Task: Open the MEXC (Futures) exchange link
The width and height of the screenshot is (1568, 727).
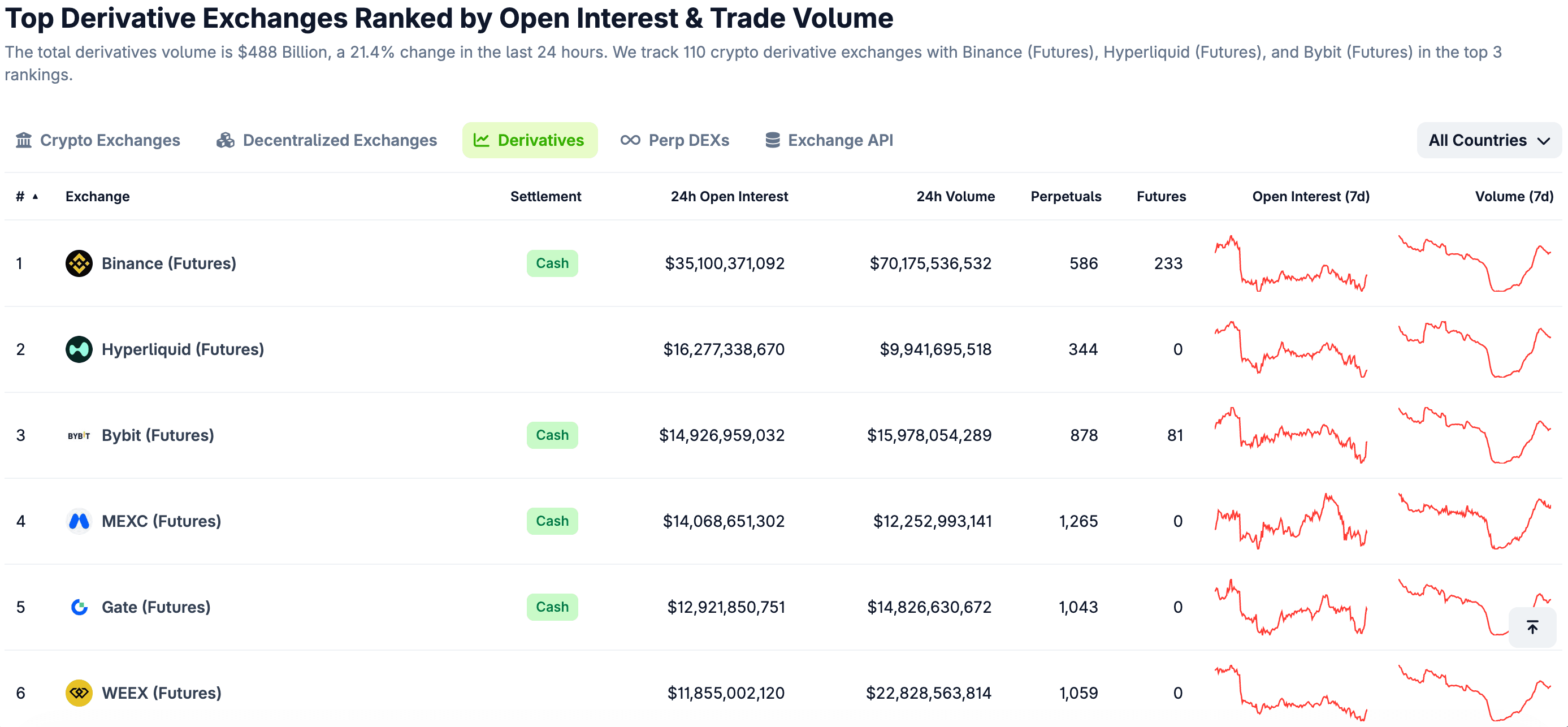Action: pyautogui.click(x=161, y=521)
